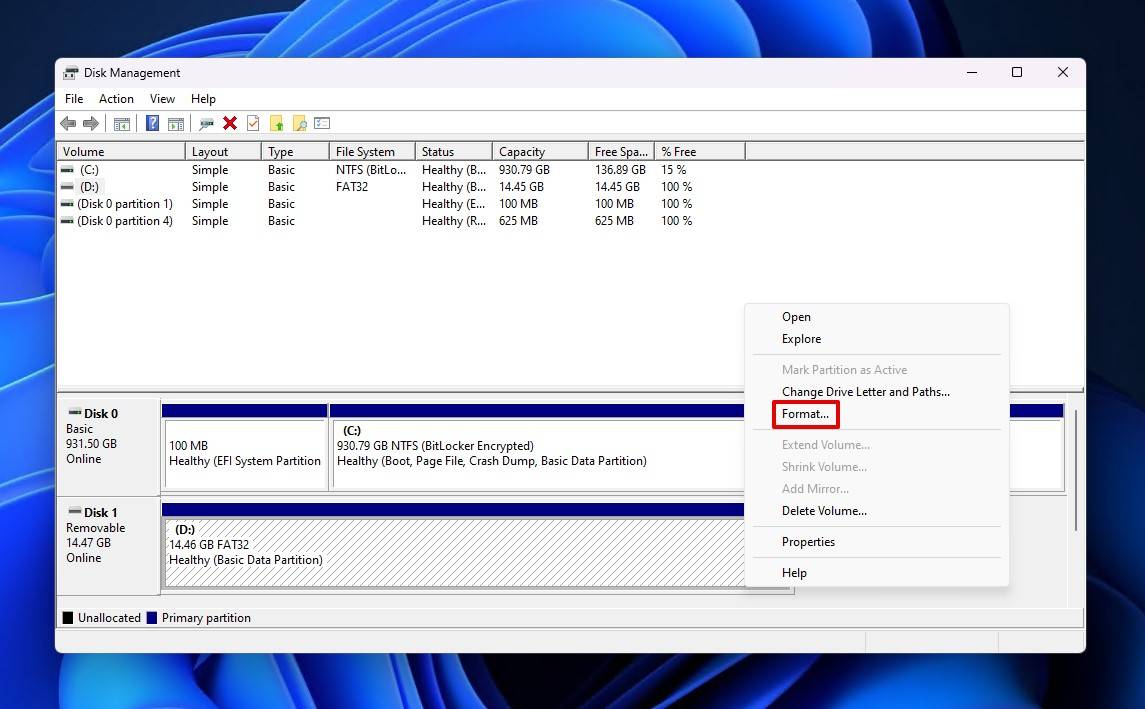The height and width of the screenshot is (709, 1145).
Task: Click the folder-with-magnifier Explore toolbar icon
Action: click(x=300, y=123)
